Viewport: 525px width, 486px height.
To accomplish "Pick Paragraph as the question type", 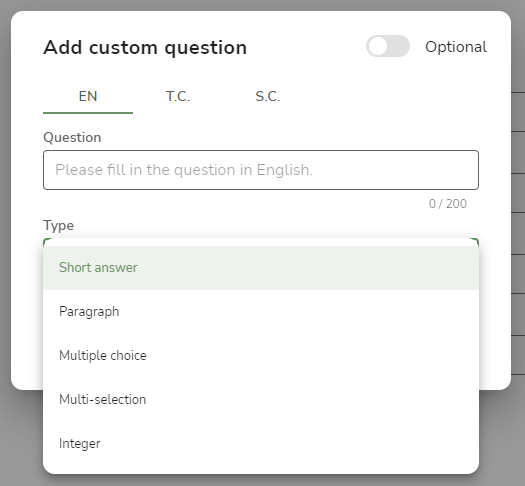I will [261, 312].
